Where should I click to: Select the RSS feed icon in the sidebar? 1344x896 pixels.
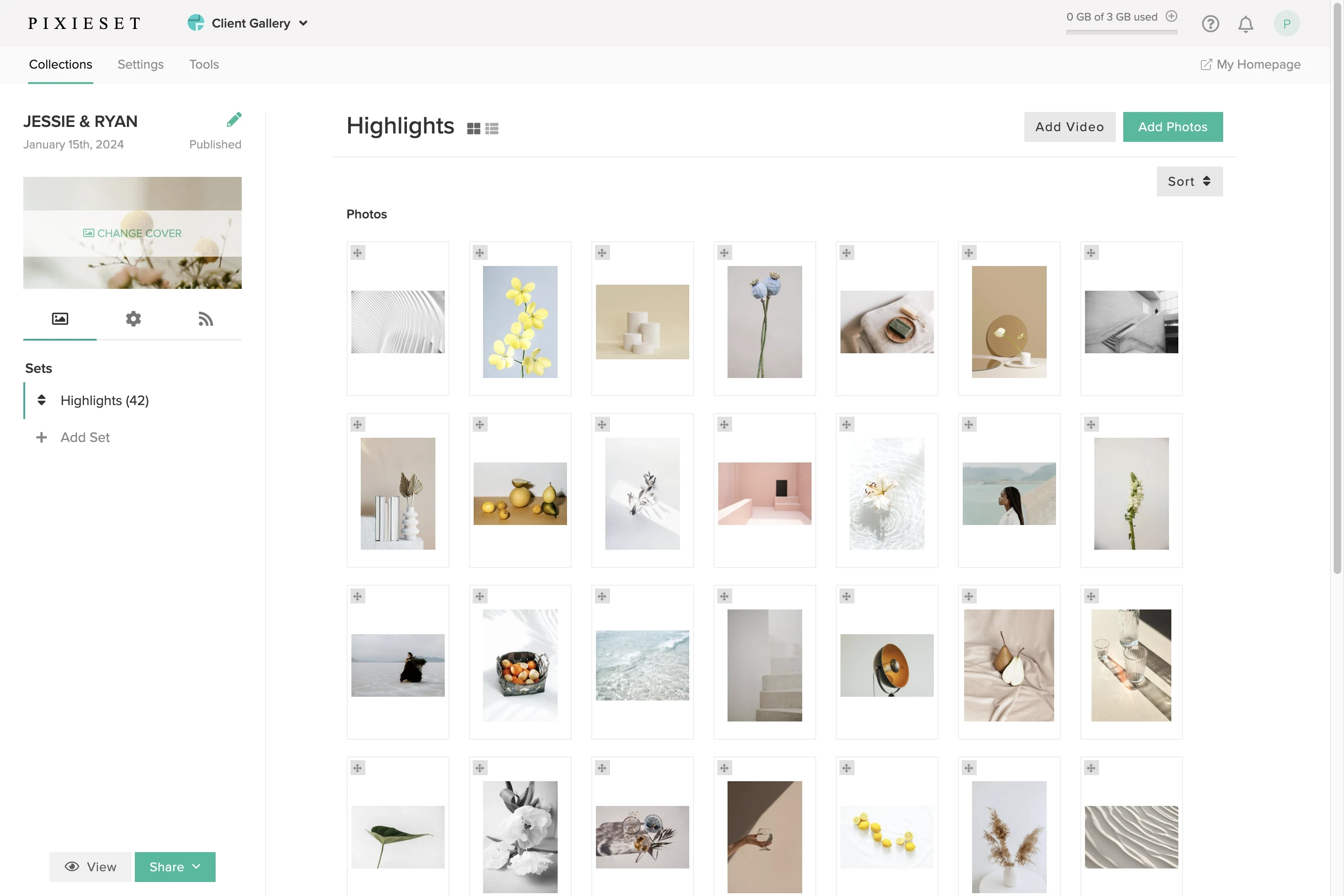(206, 319)
